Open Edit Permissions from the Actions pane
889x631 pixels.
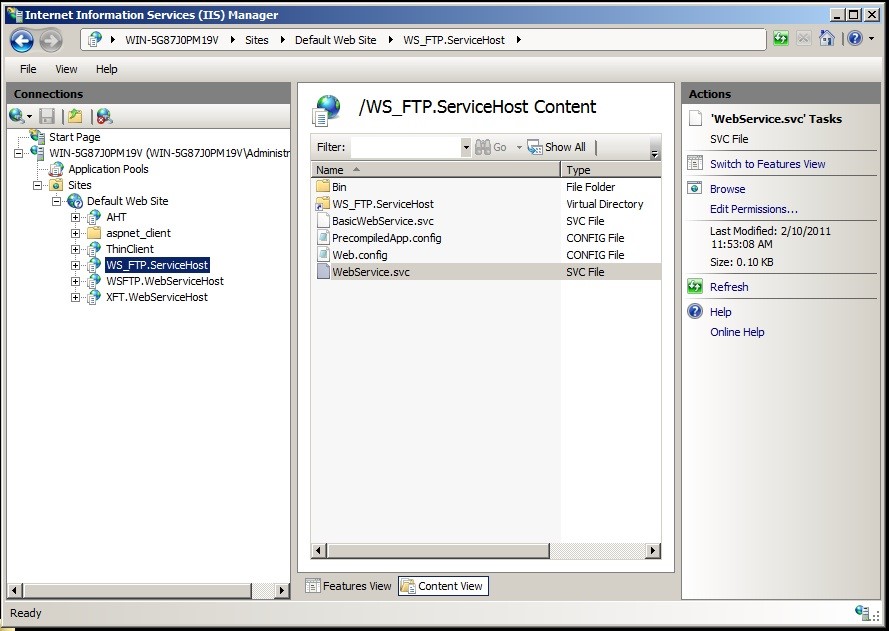[x=752, y=209]
